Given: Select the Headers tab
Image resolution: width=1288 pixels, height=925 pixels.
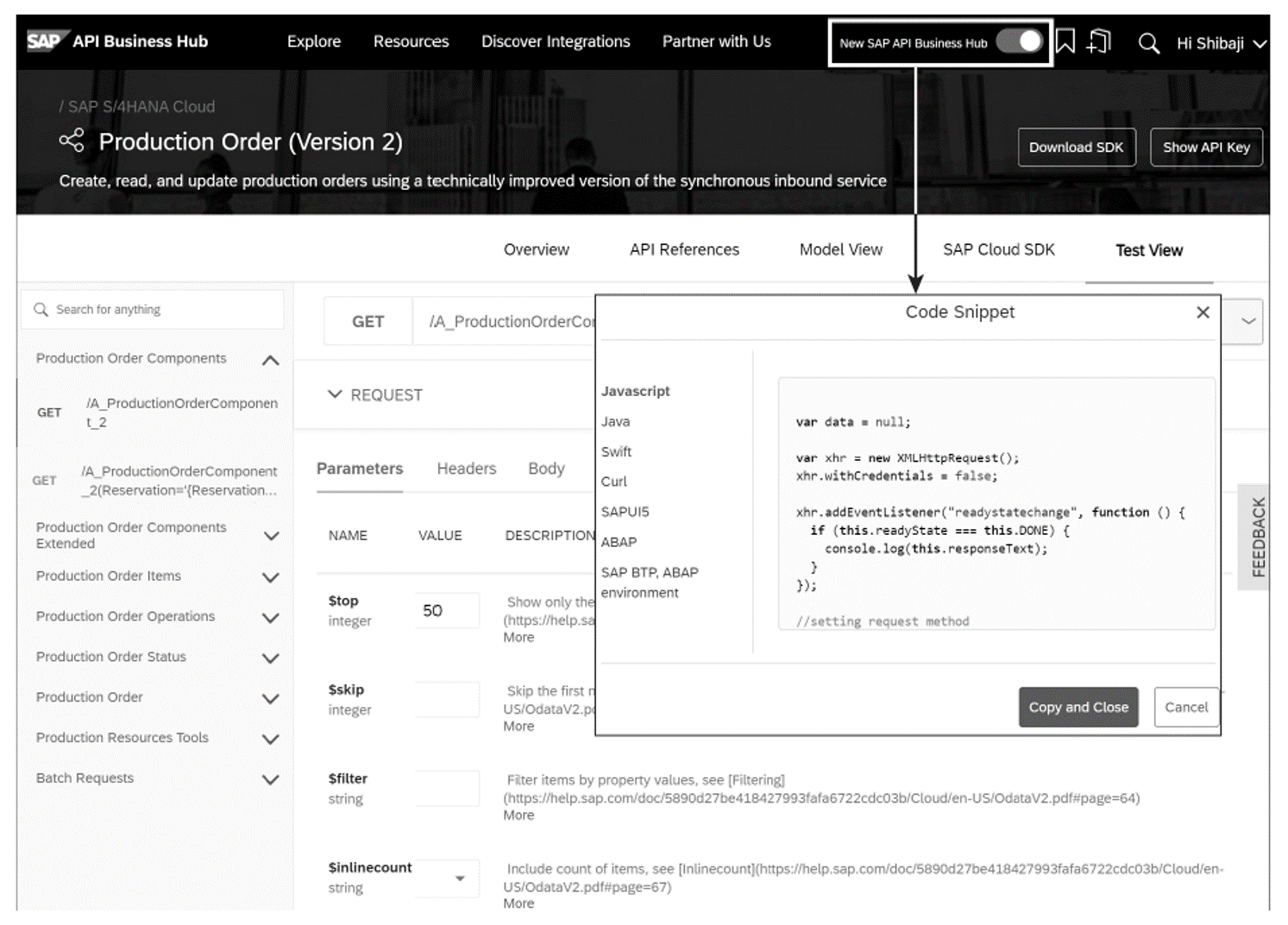Looking at the screenshot, I should tap(466, 469).
